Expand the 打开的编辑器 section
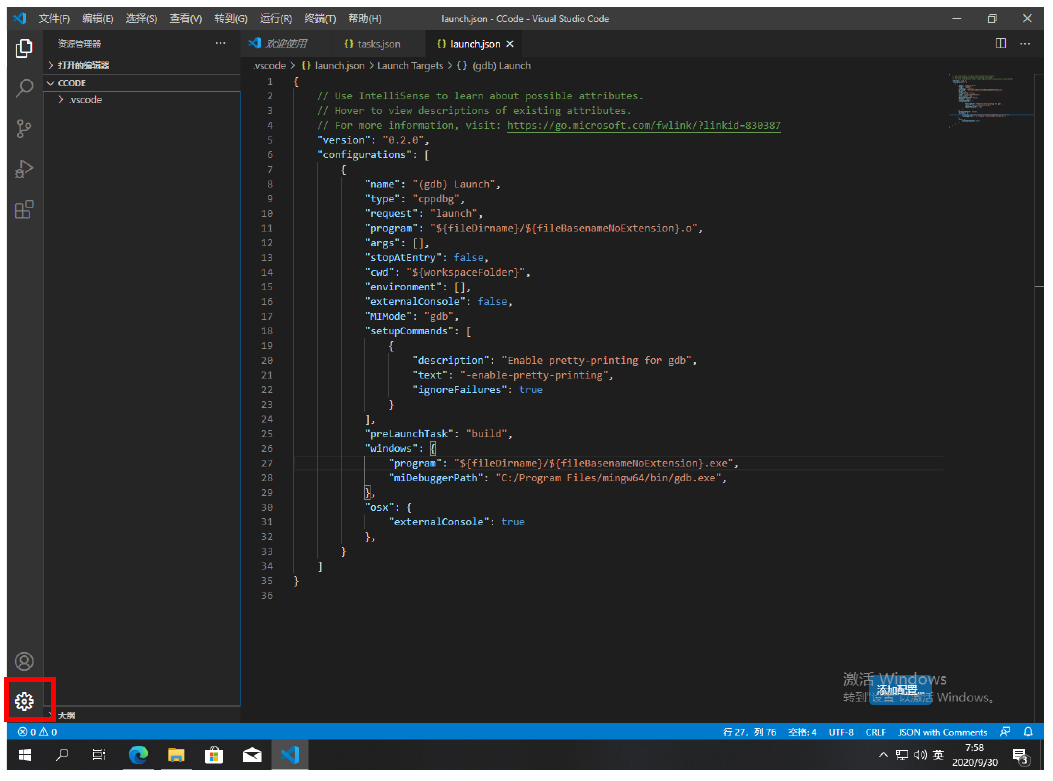This screenshot has height=781, width=1053. [83, 65]
